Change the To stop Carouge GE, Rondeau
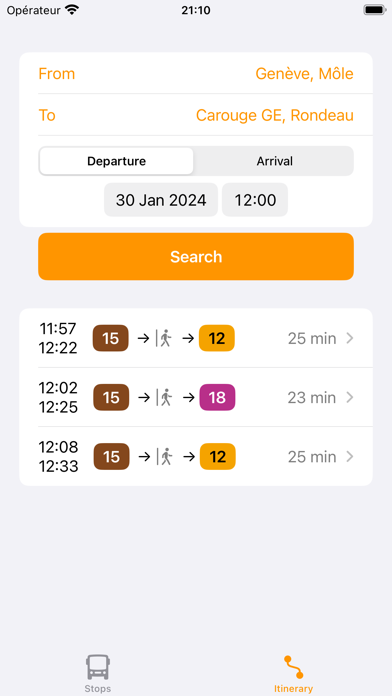The image size is (392, 696). pos(196,115)
